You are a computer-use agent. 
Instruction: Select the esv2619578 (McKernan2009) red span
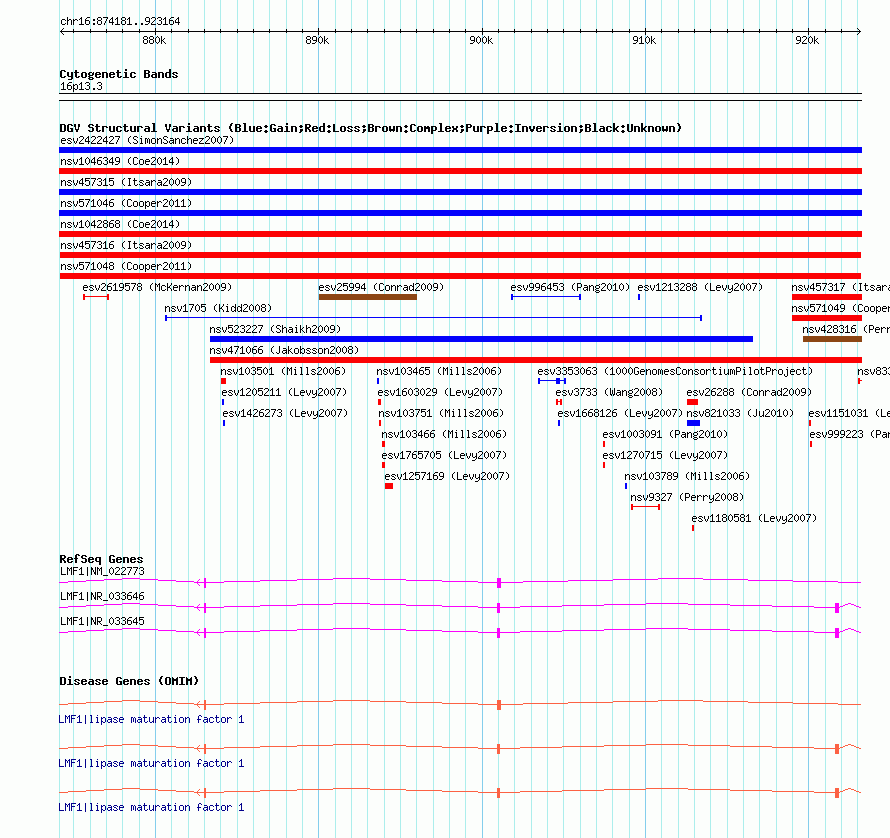pos(96,297)
